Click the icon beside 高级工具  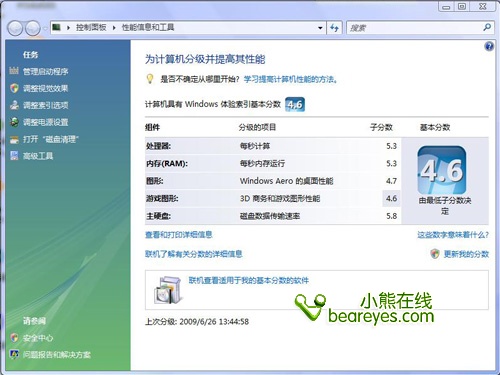coord(14,156)
